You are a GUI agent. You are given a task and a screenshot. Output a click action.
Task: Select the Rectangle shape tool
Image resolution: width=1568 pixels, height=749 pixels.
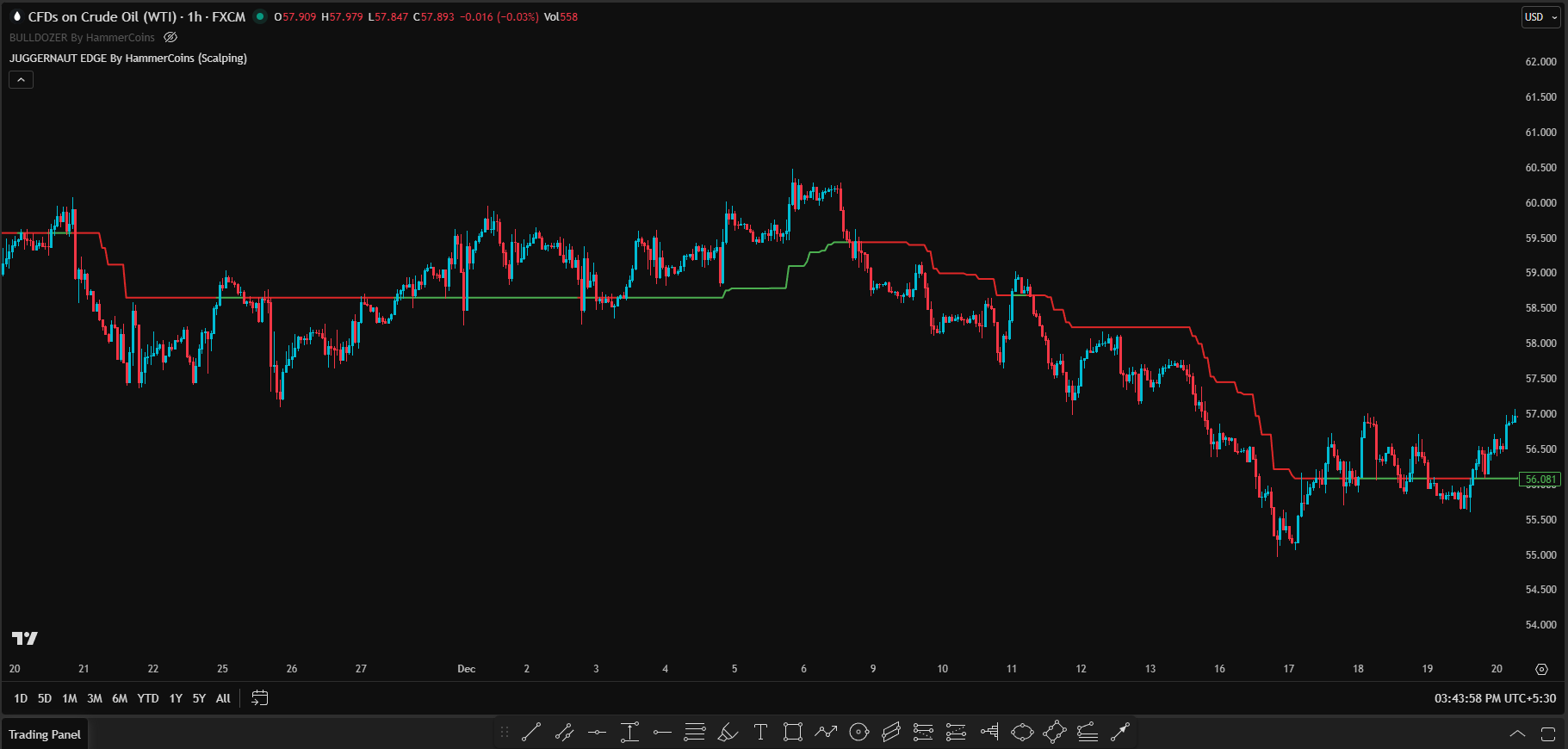pos(793,732)
